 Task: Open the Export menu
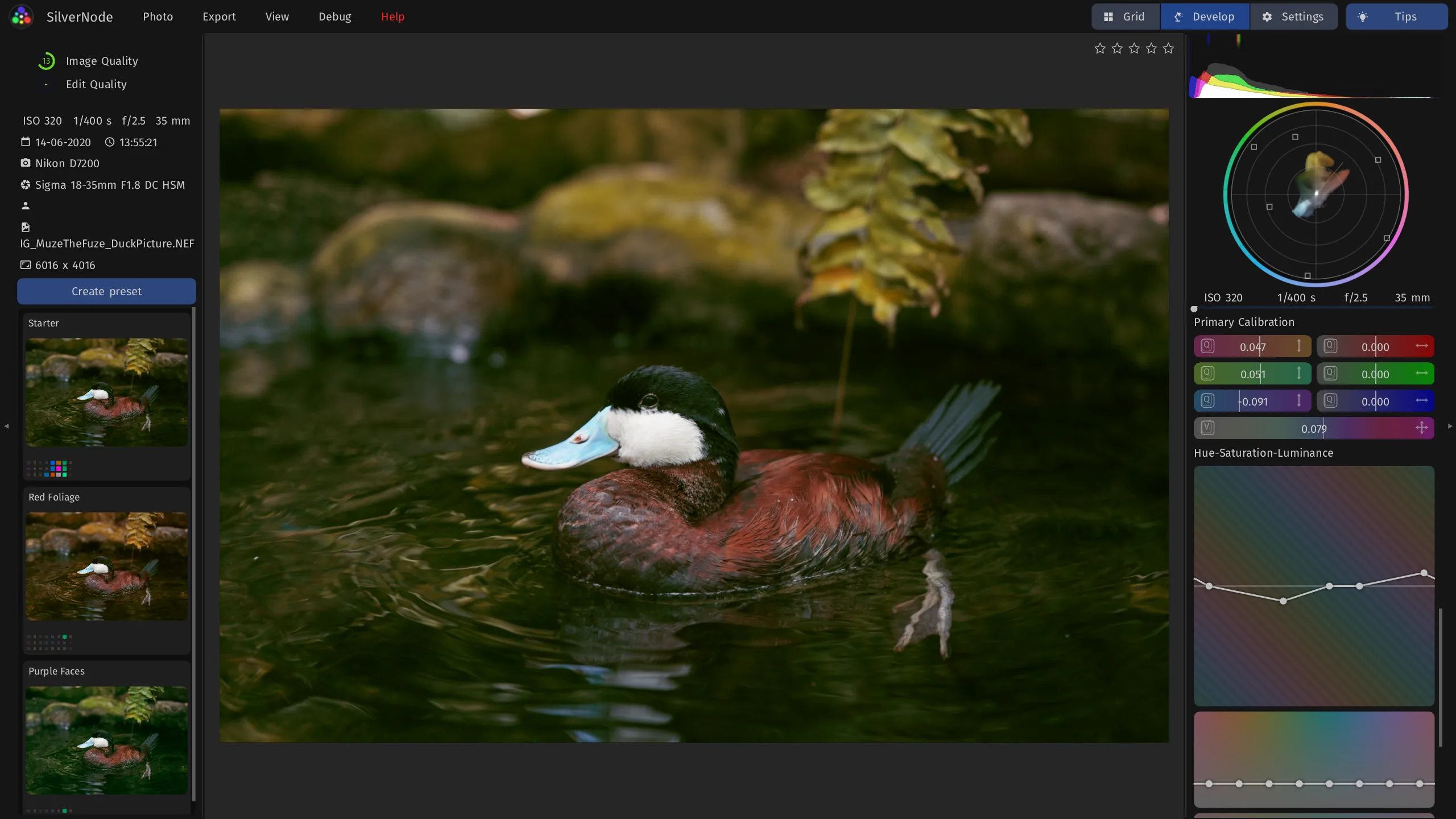(219, 16)
